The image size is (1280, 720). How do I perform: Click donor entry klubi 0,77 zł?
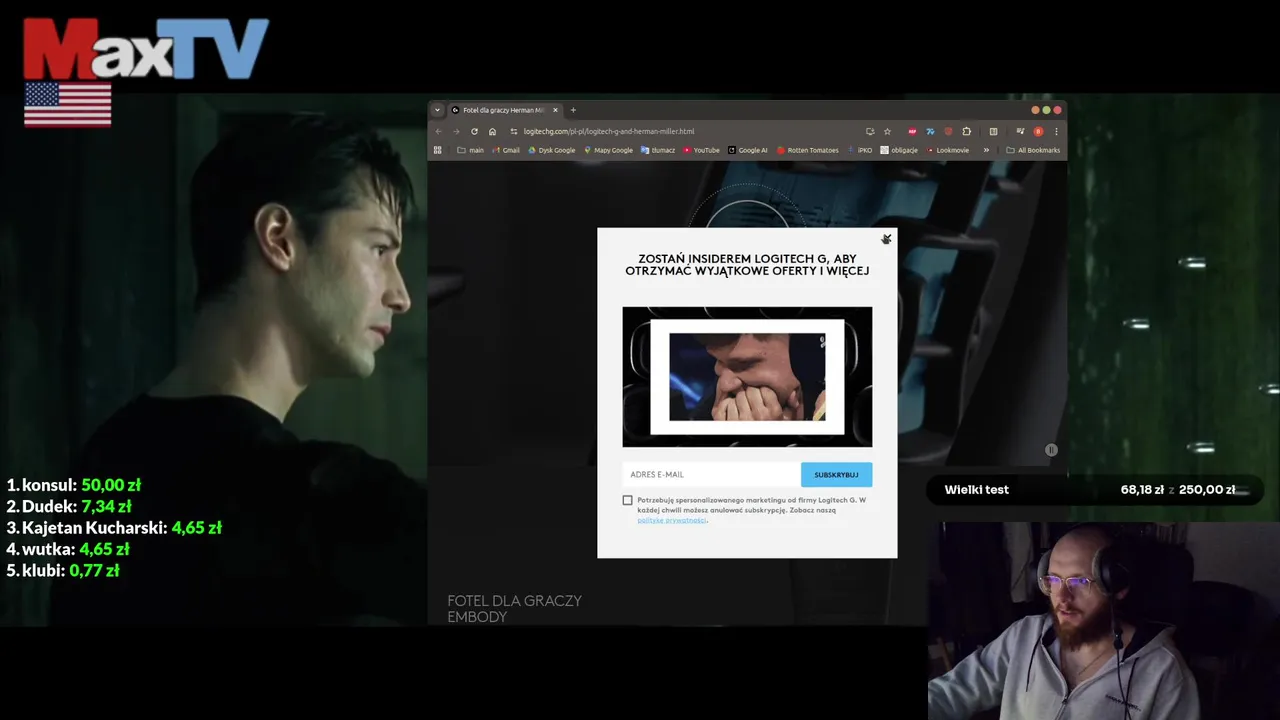tap(63, 571)
